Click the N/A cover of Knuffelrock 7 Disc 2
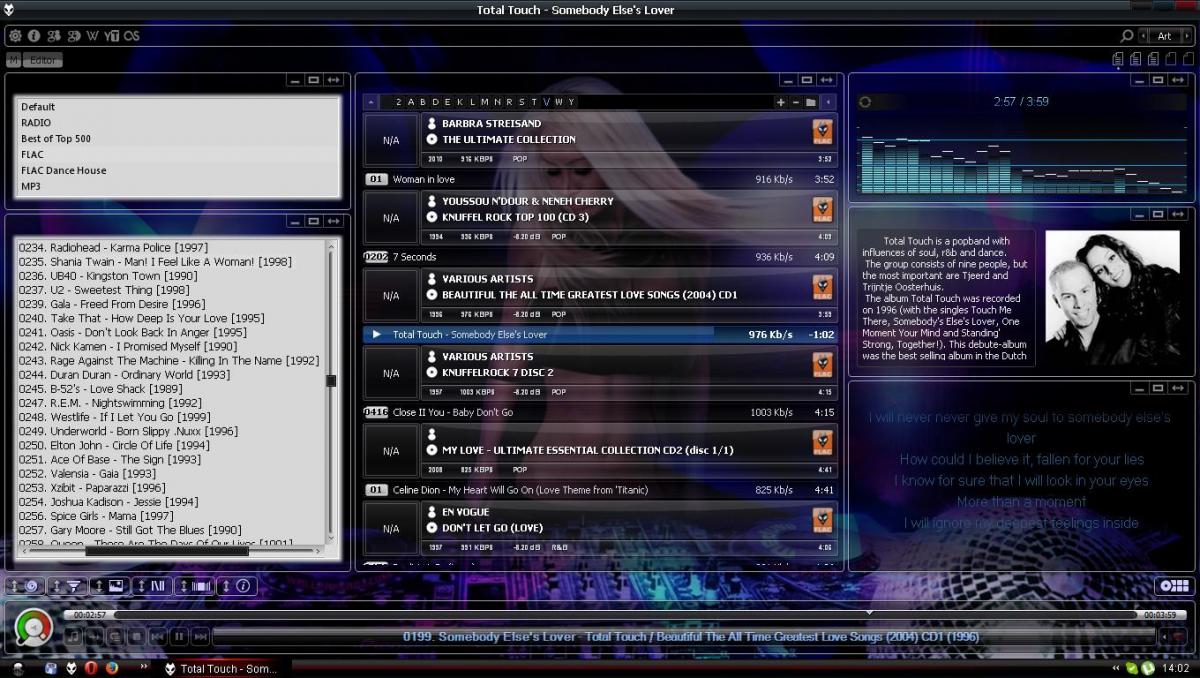 coord(391,373)
